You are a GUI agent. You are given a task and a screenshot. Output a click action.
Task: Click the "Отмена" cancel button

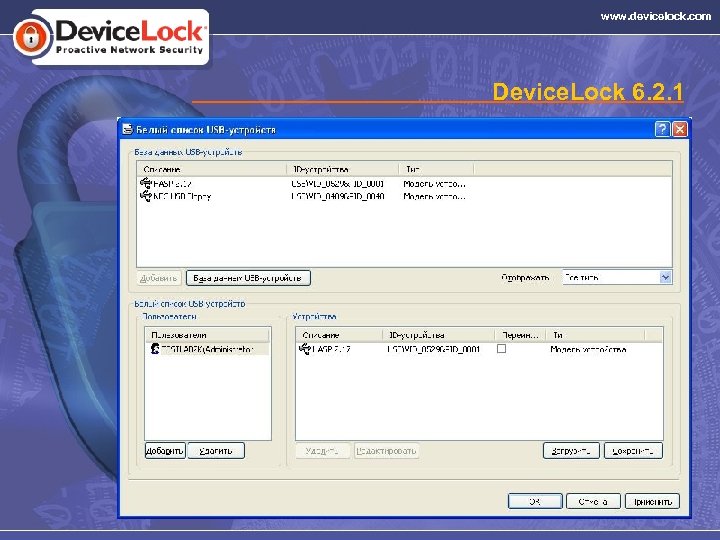click(x=593, y=501)
